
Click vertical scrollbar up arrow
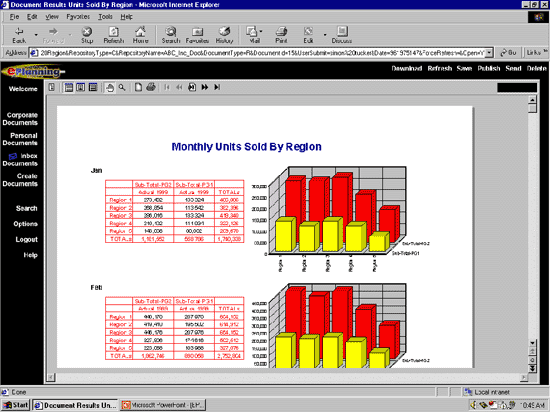click(532, 100)
